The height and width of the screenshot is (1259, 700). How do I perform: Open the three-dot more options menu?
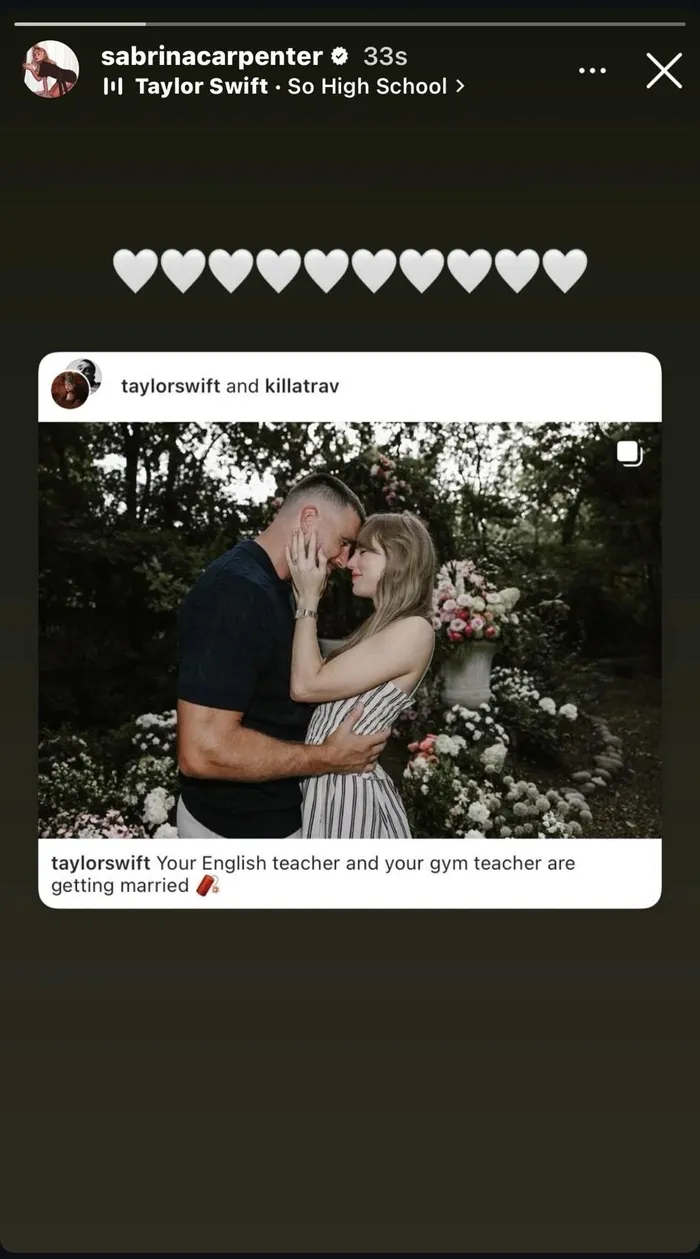(x=592, y=71)
